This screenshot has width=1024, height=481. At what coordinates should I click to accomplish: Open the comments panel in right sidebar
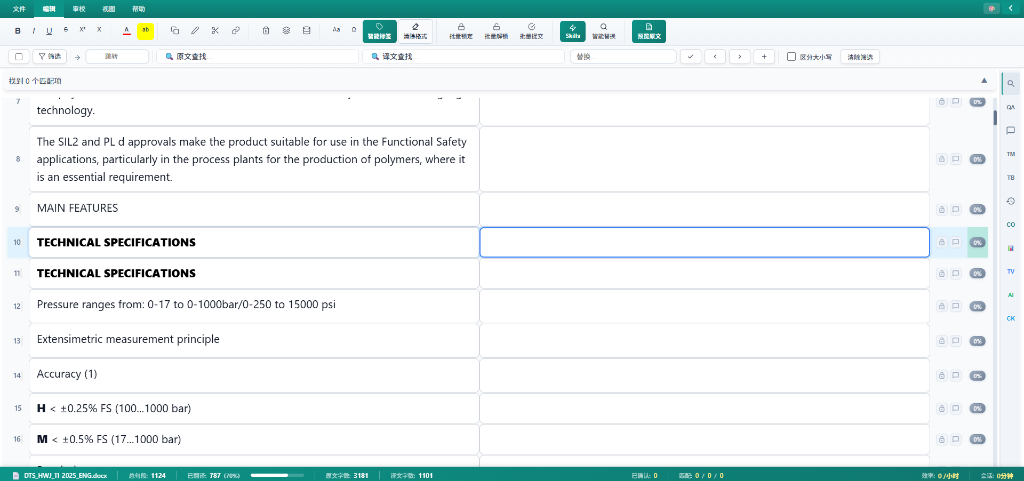[1010, 131]
